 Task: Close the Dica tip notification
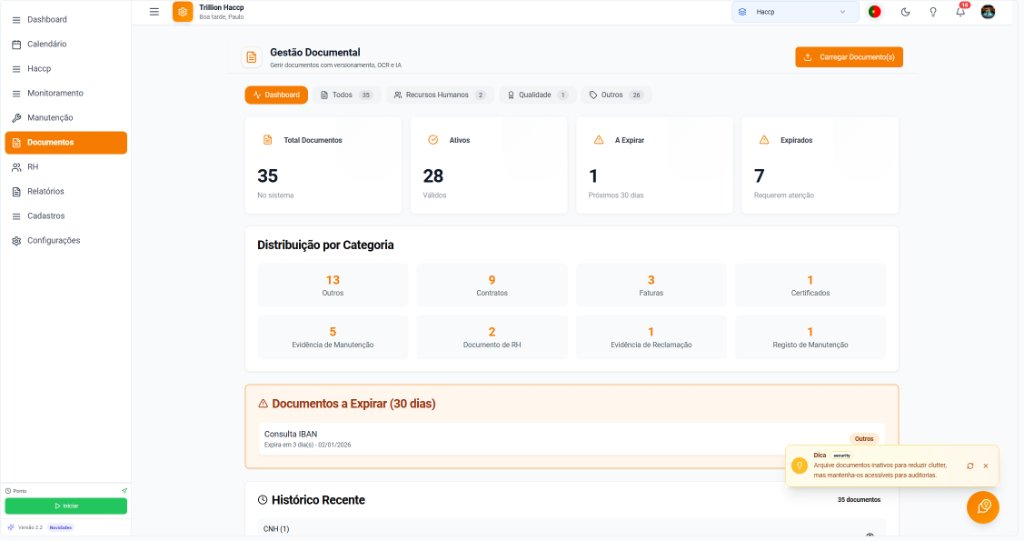click(x=985, y=466)
